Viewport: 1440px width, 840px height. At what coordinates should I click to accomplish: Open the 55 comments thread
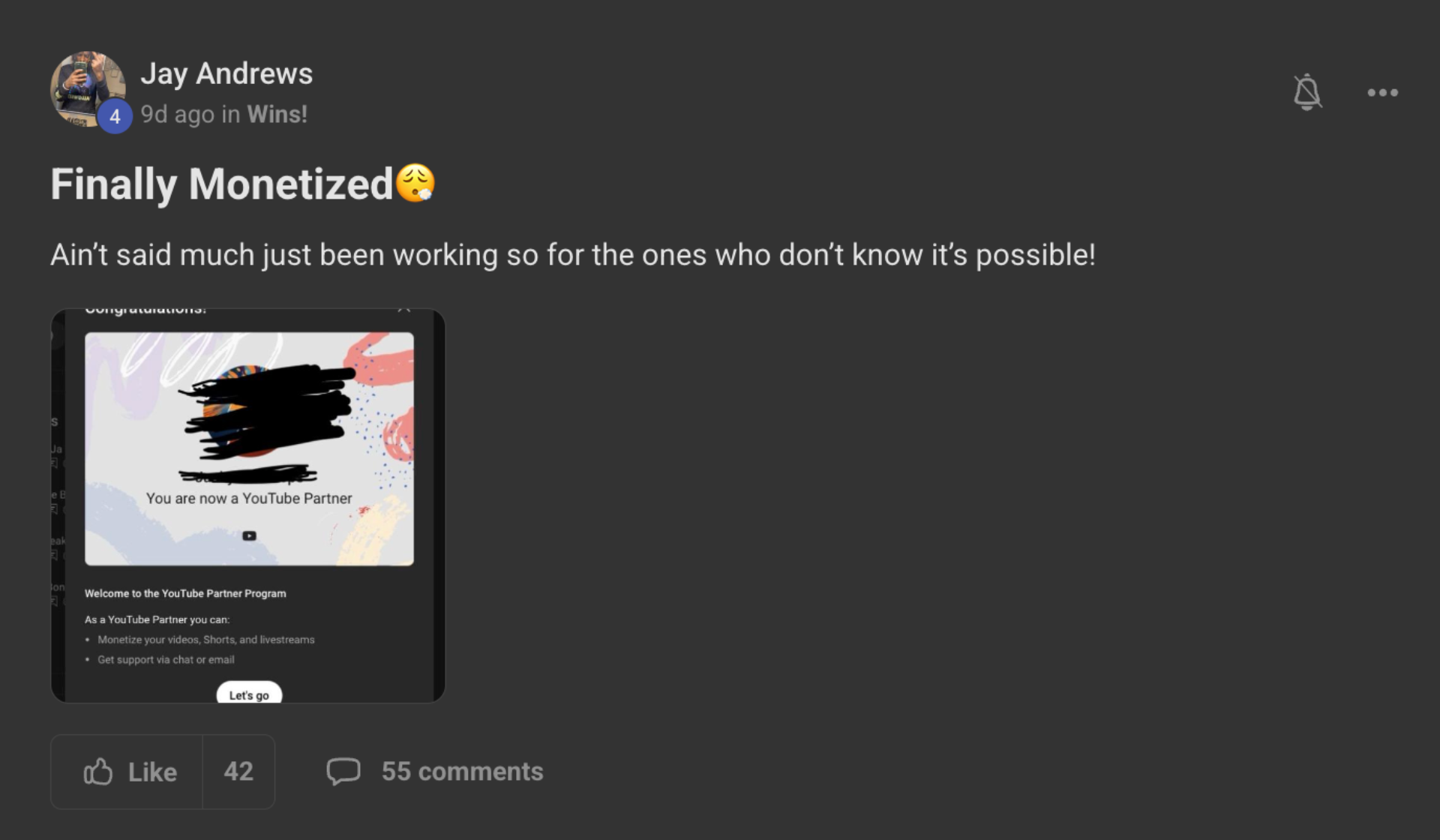[x=462, y=771]
